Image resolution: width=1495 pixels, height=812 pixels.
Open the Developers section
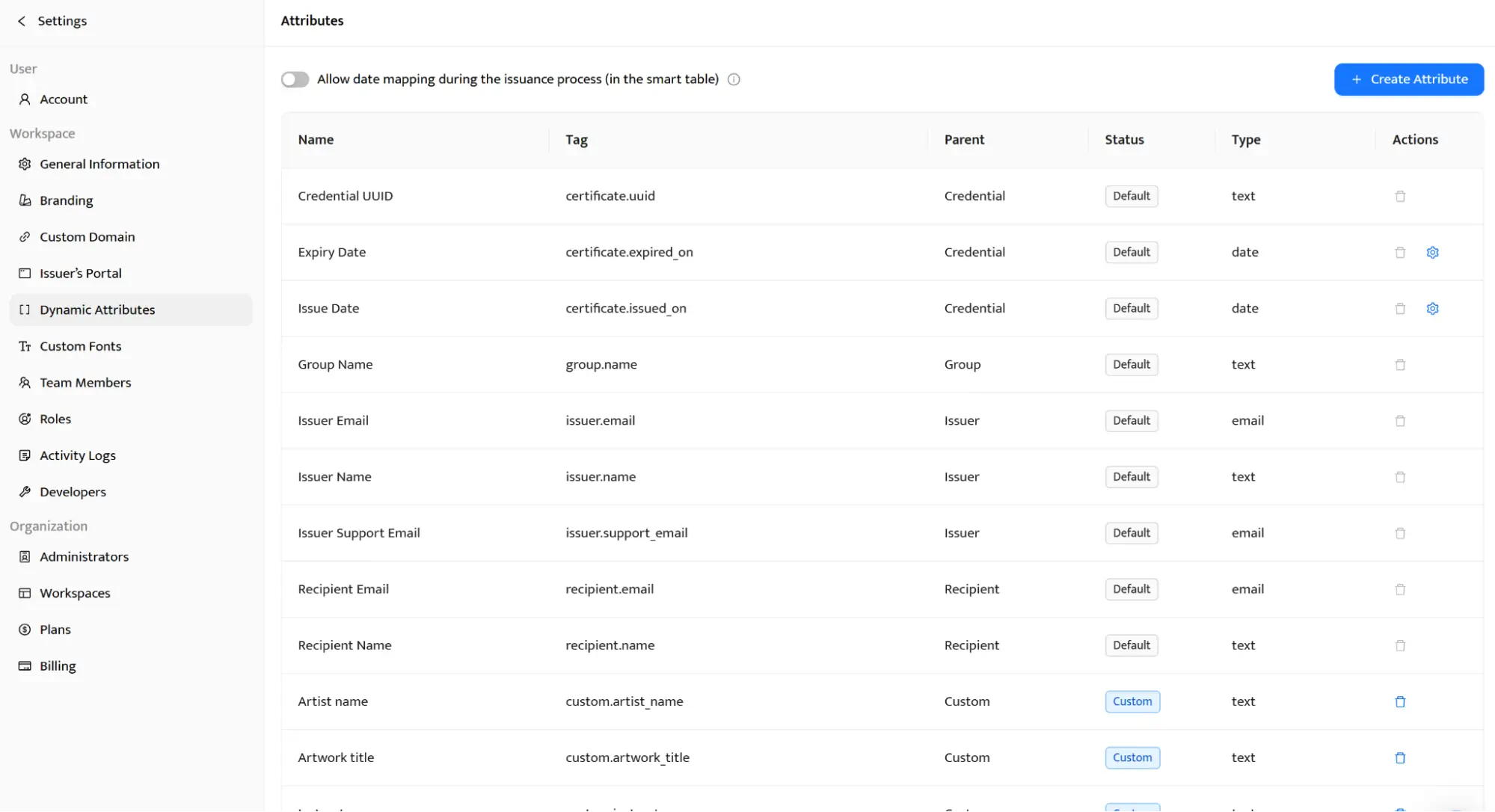[73, 492]
